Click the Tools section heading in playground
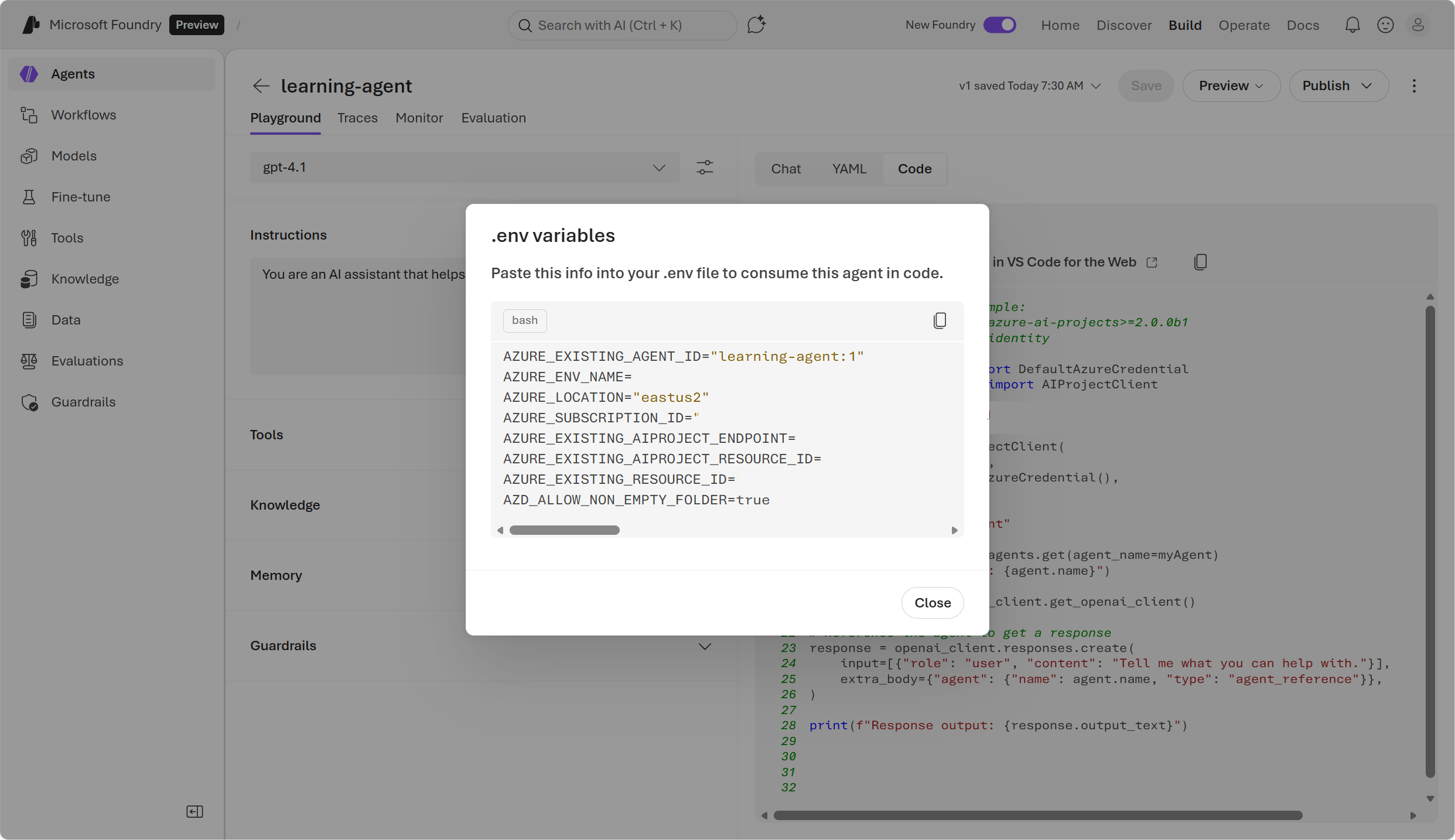This screenshot has height=840, width=1455. 267,435
